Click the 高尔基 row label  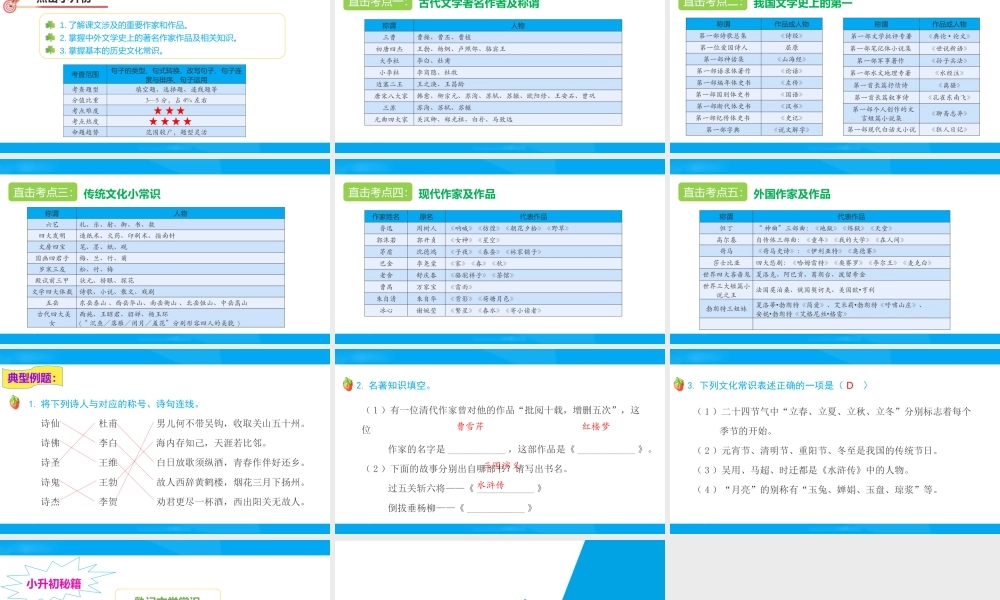(x=726, y=240)
